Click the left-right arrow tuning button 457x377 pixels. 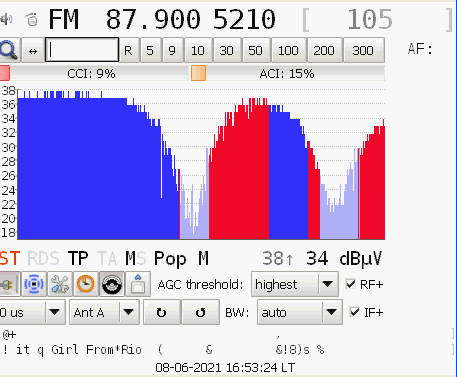tap(33, 51)
